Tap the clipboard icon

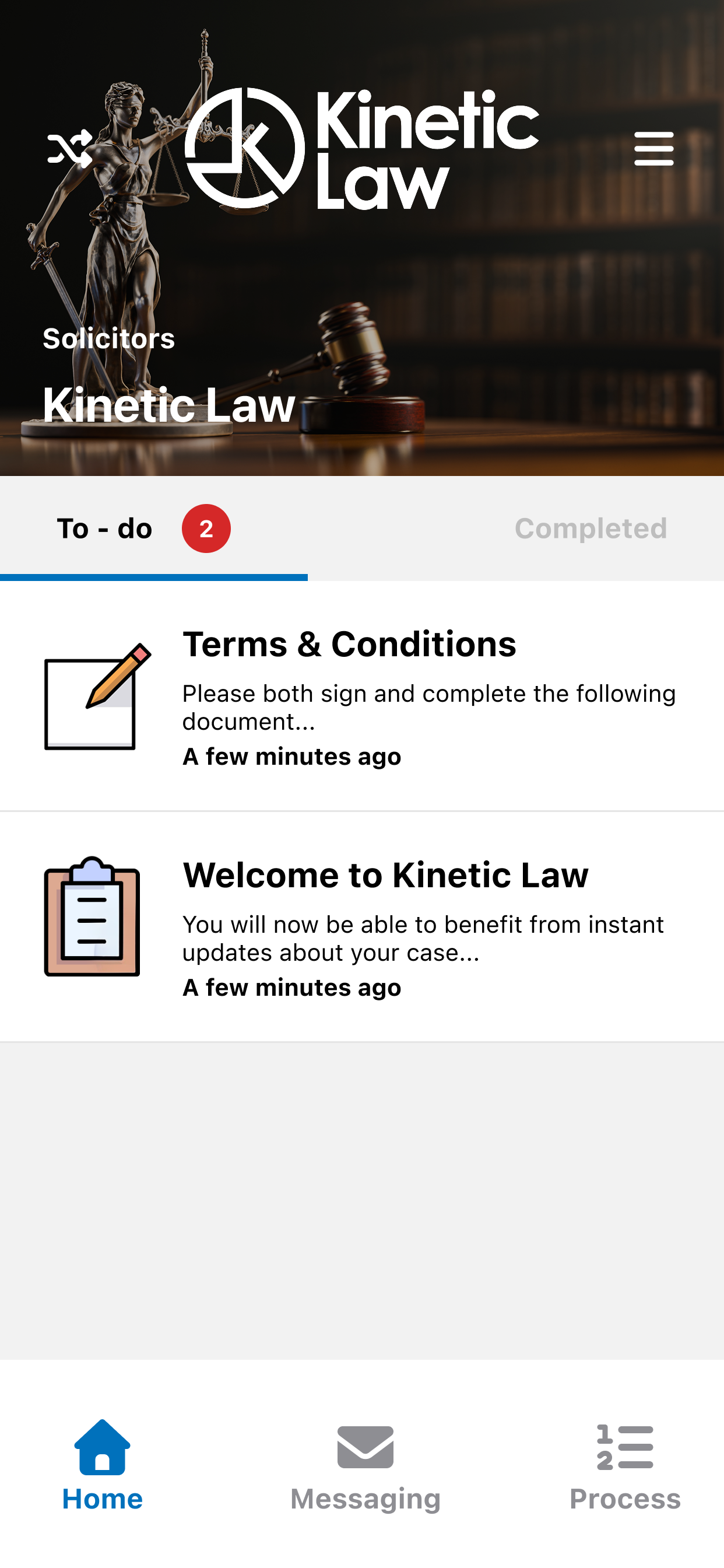click(x=92, y=916)
